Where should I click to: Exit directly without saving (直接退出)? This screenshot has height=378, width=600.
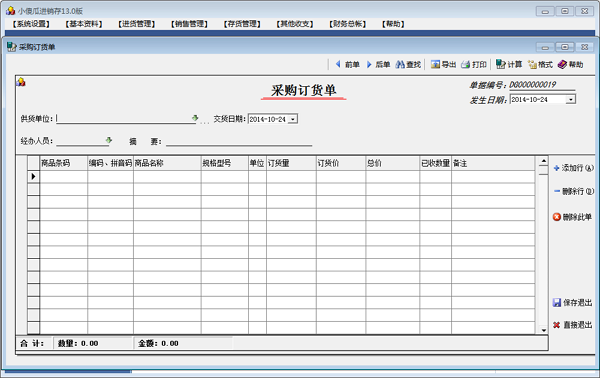[x=572, y=325]
